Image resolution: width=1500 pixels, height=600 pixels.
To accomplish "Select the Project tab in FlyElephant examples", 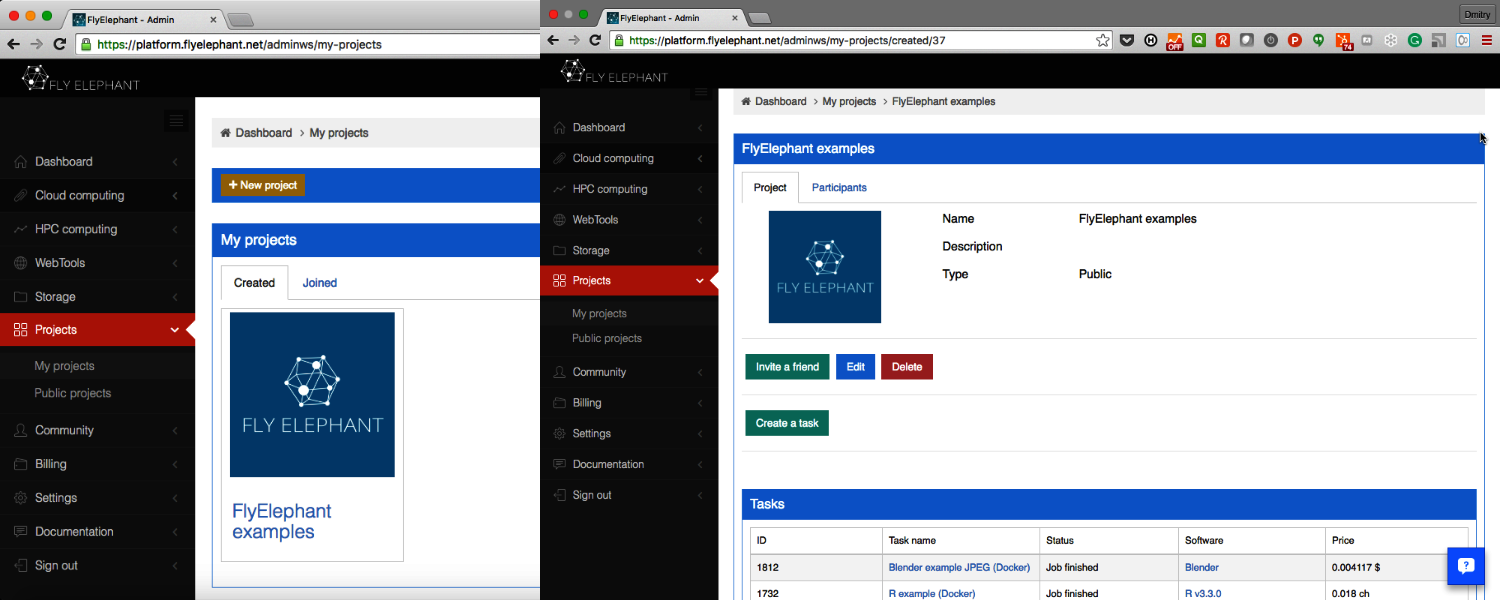I will [770, 187].
